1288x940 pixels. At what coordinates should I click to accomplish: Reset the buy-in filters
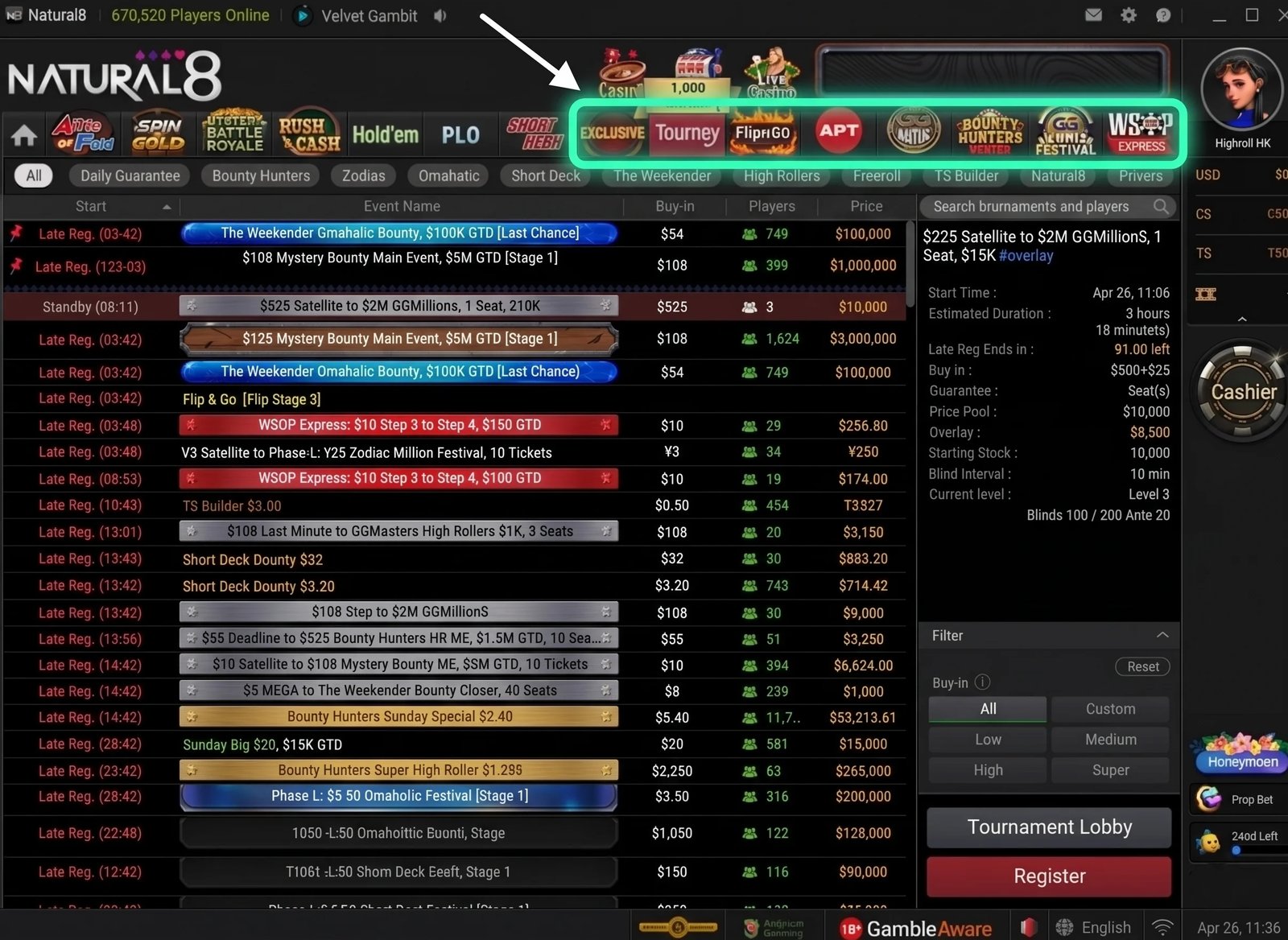coord(1142,667)
